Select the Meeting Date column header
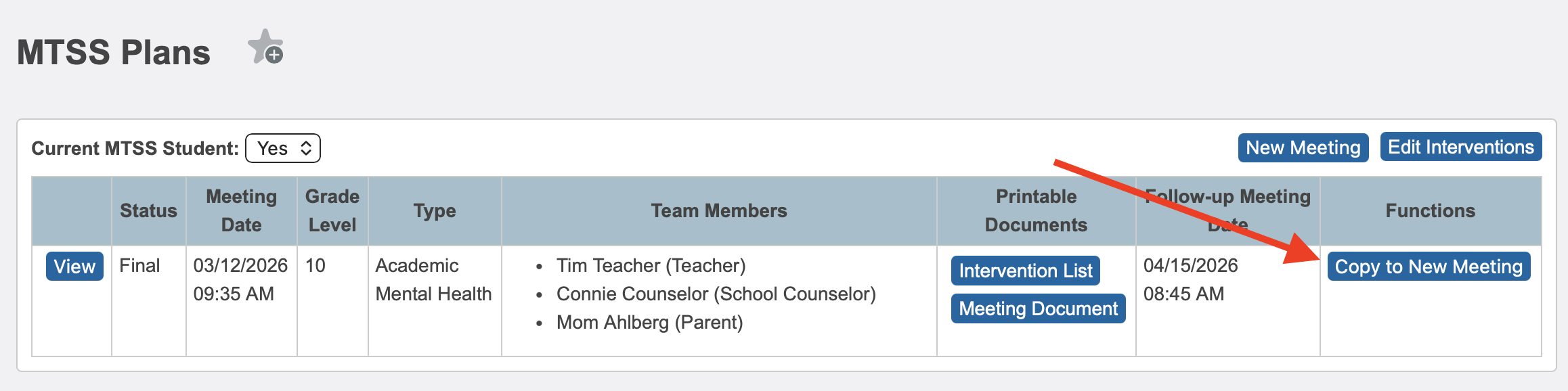This screenshot has width=1568, height=391. coord(241,210)
